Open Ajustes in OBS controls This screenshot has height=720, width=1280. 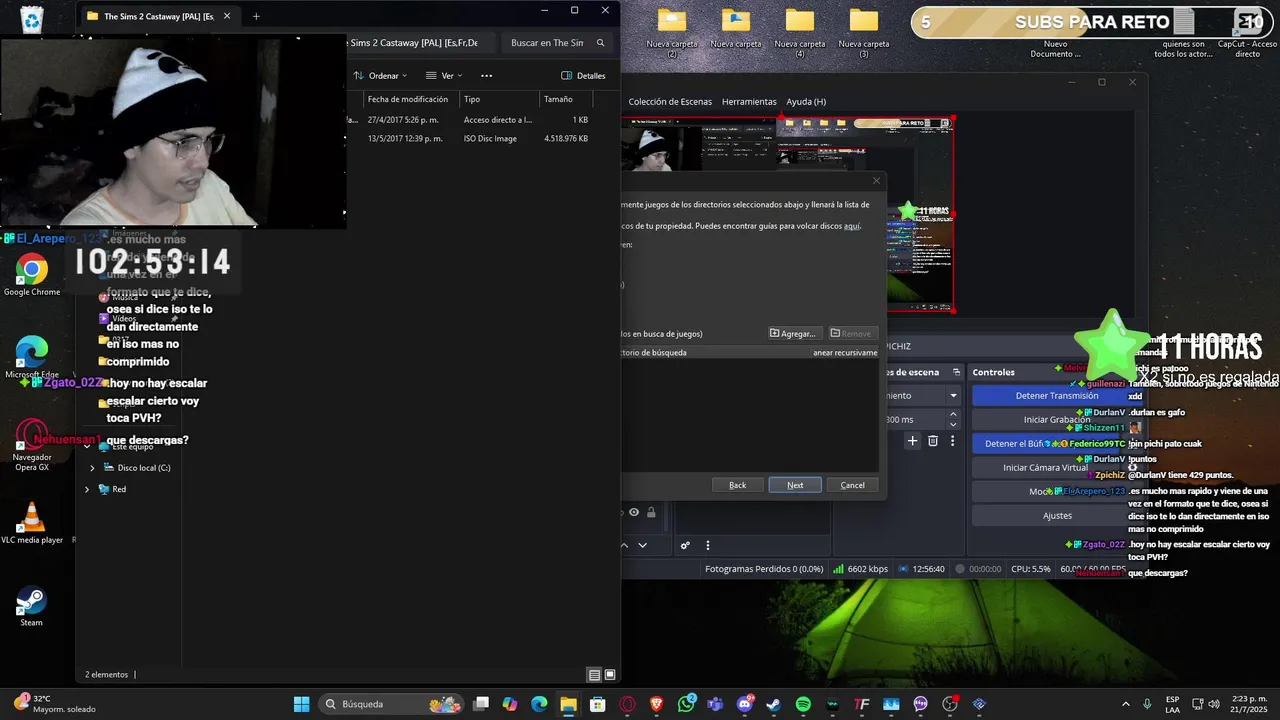tap(1057, 516)
